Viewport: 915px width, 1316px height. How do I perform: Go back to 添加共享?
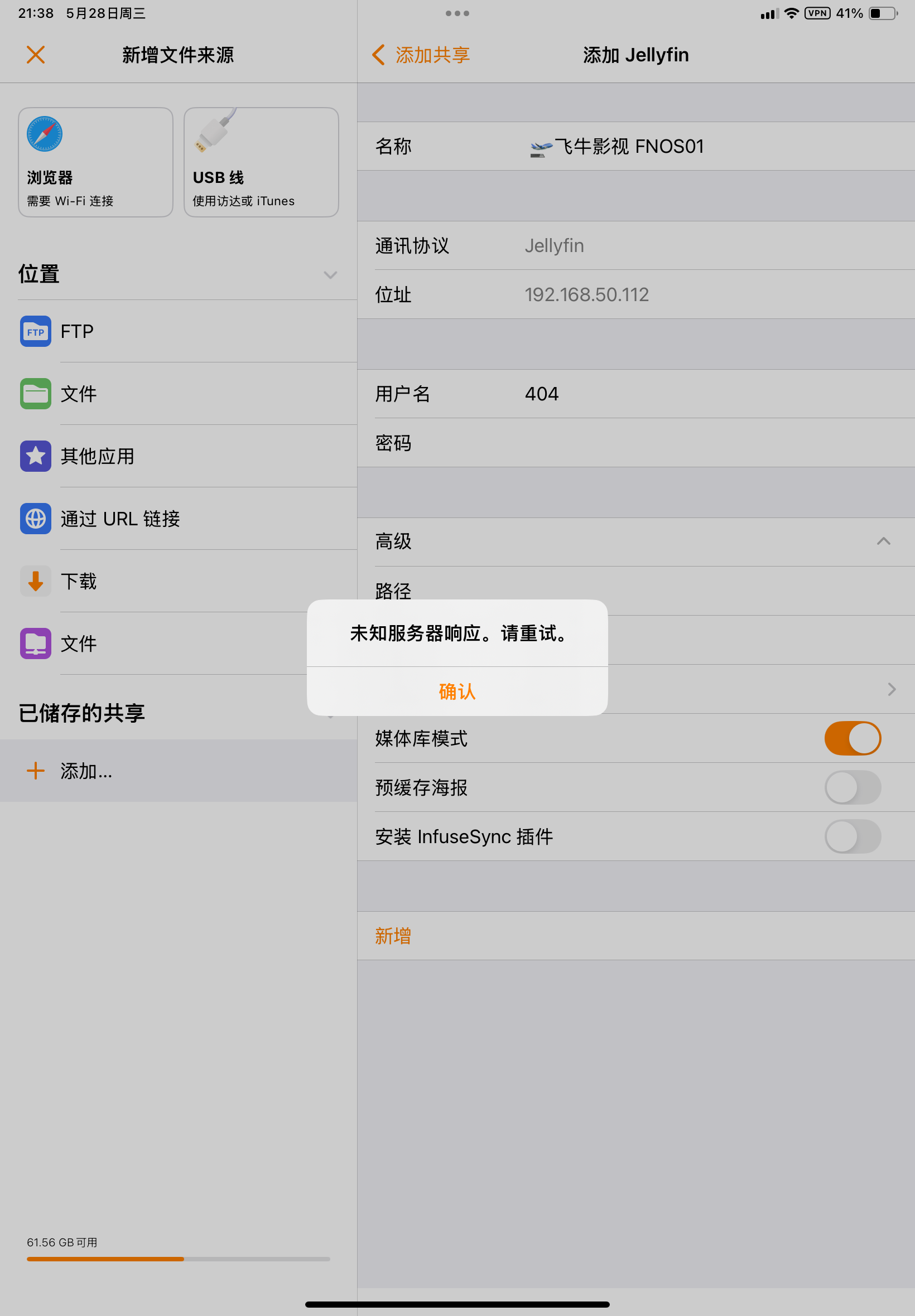[421, 55]
